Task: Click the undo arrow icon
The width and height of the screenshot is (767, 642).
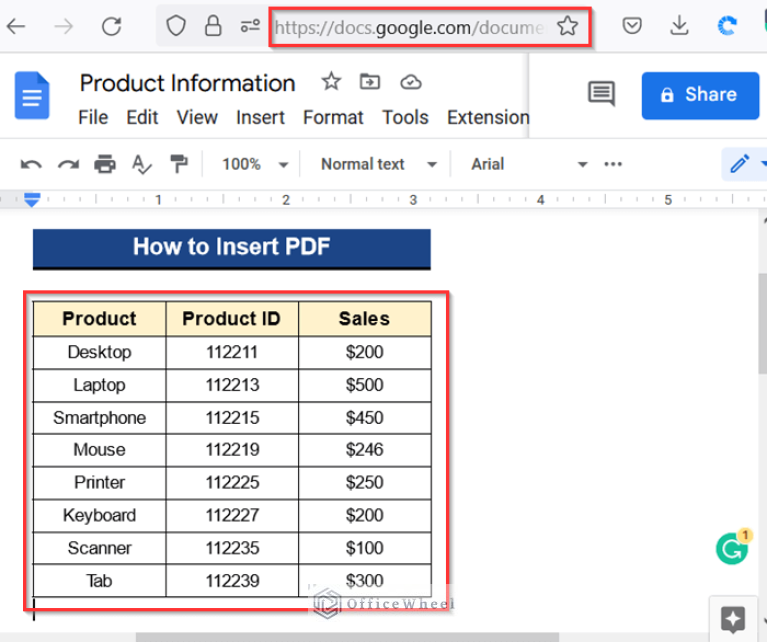Action: point(31,164)
